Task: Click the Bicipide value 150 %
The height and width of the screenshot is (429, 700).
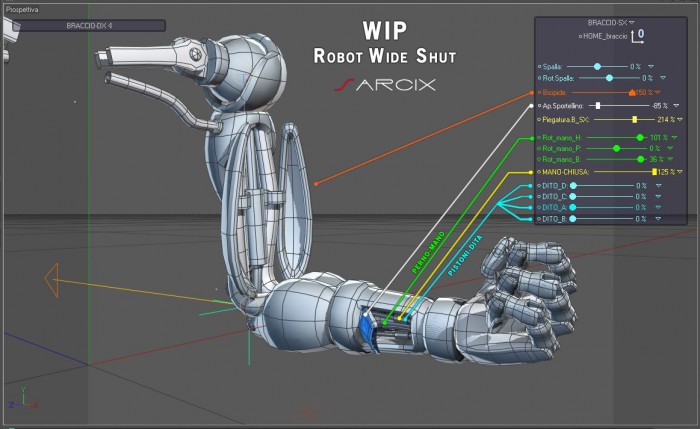Action: point(644,92)
